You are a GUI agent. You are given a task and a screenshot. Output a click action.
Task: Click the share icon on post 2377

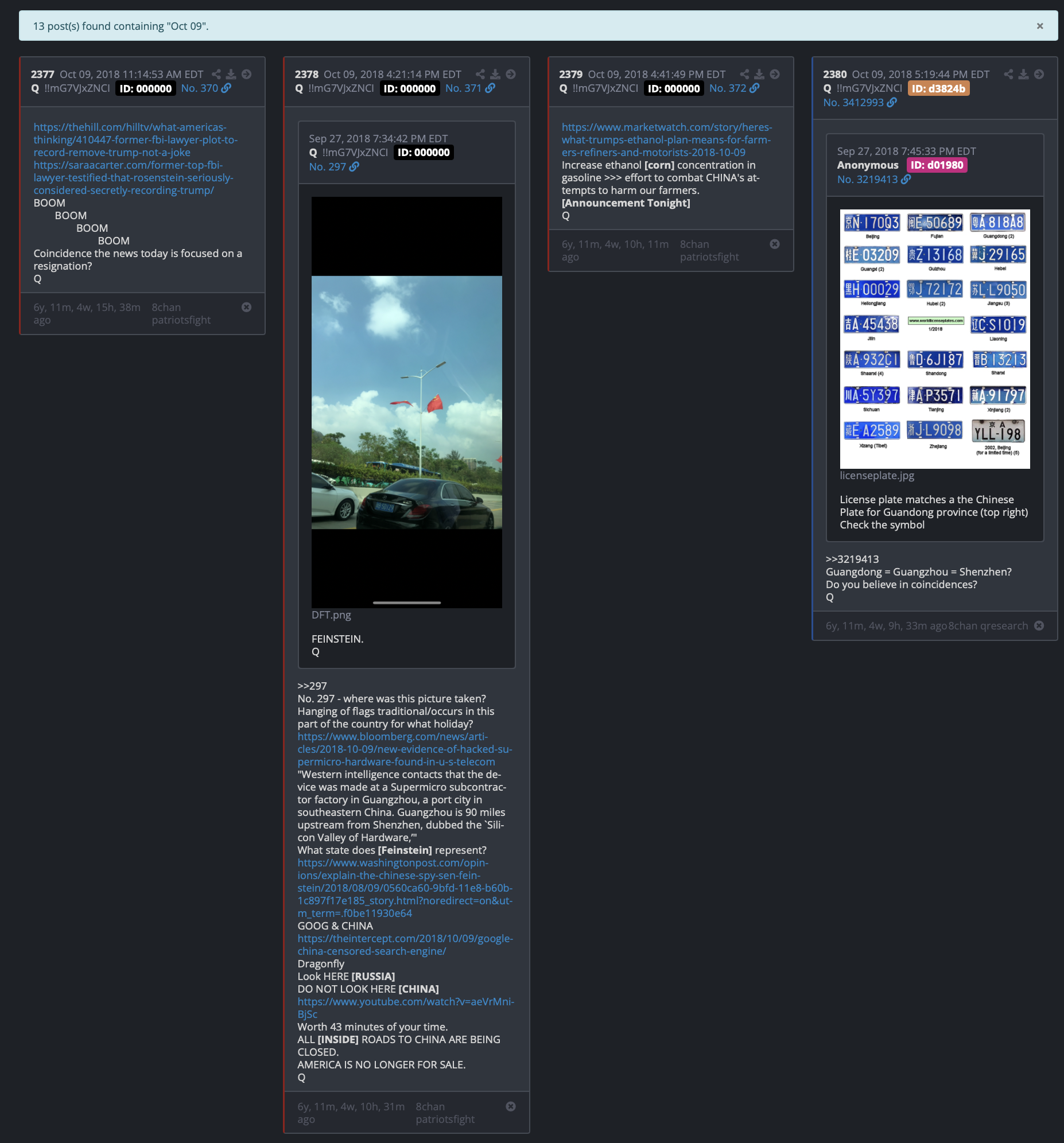pos(216,74)
